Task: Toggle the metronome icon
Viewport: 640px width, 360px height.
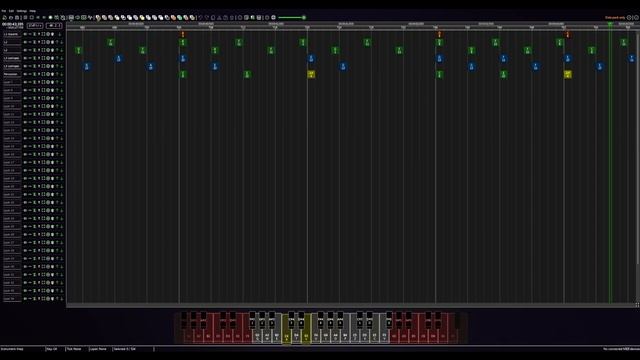Action: coord(63,18)
